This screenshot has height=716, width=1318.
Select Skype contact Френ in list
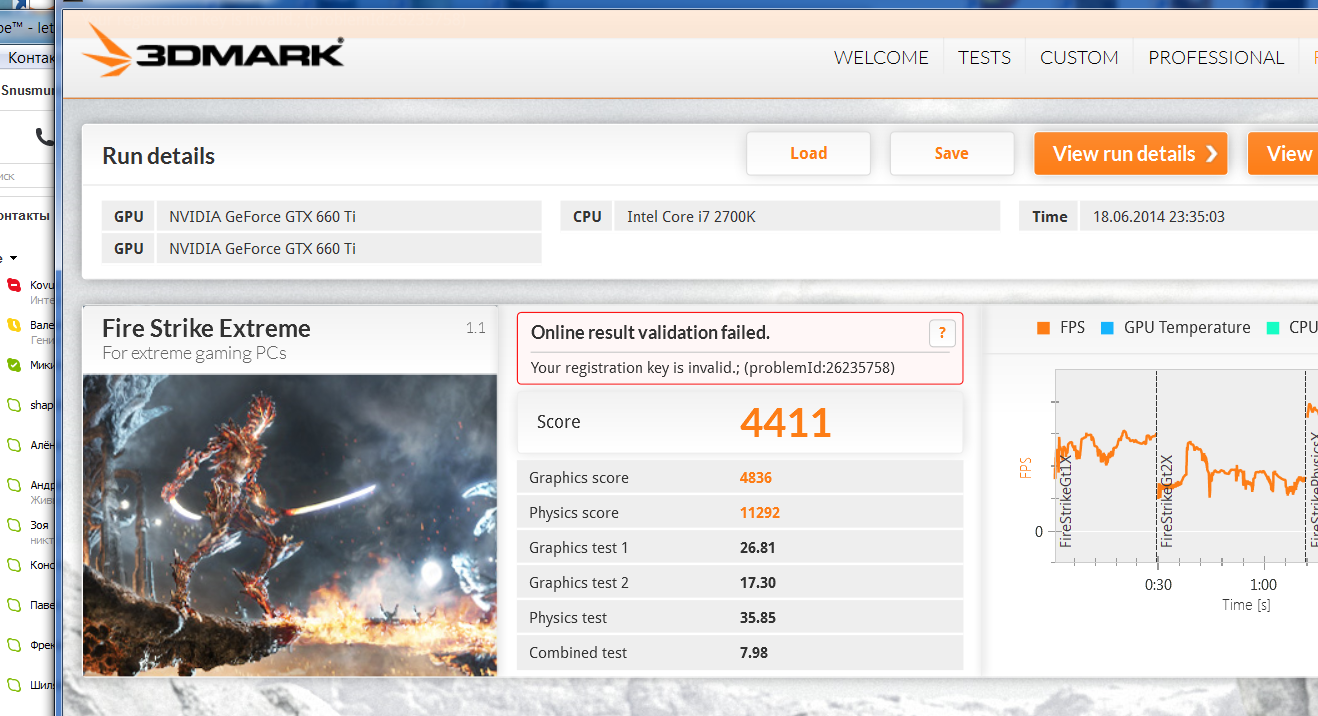pyautogui.click(x=30, y=645)
